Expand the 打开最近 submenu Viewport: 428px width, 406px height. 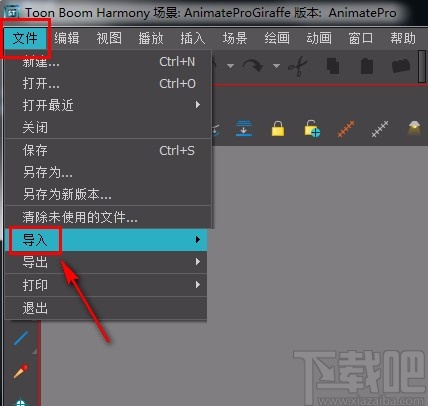tap(109, 105)
